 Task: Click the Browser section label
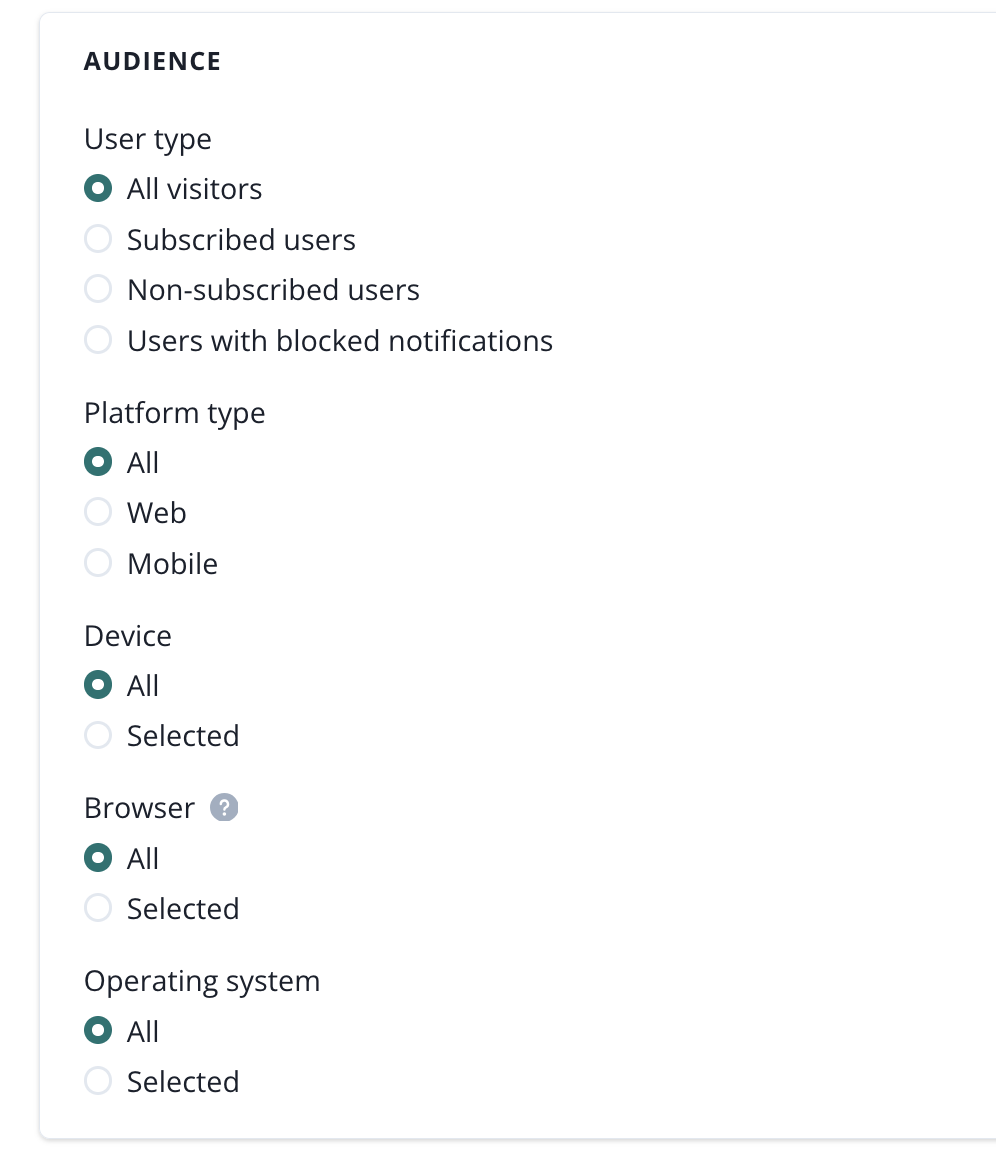click(139, 808)
